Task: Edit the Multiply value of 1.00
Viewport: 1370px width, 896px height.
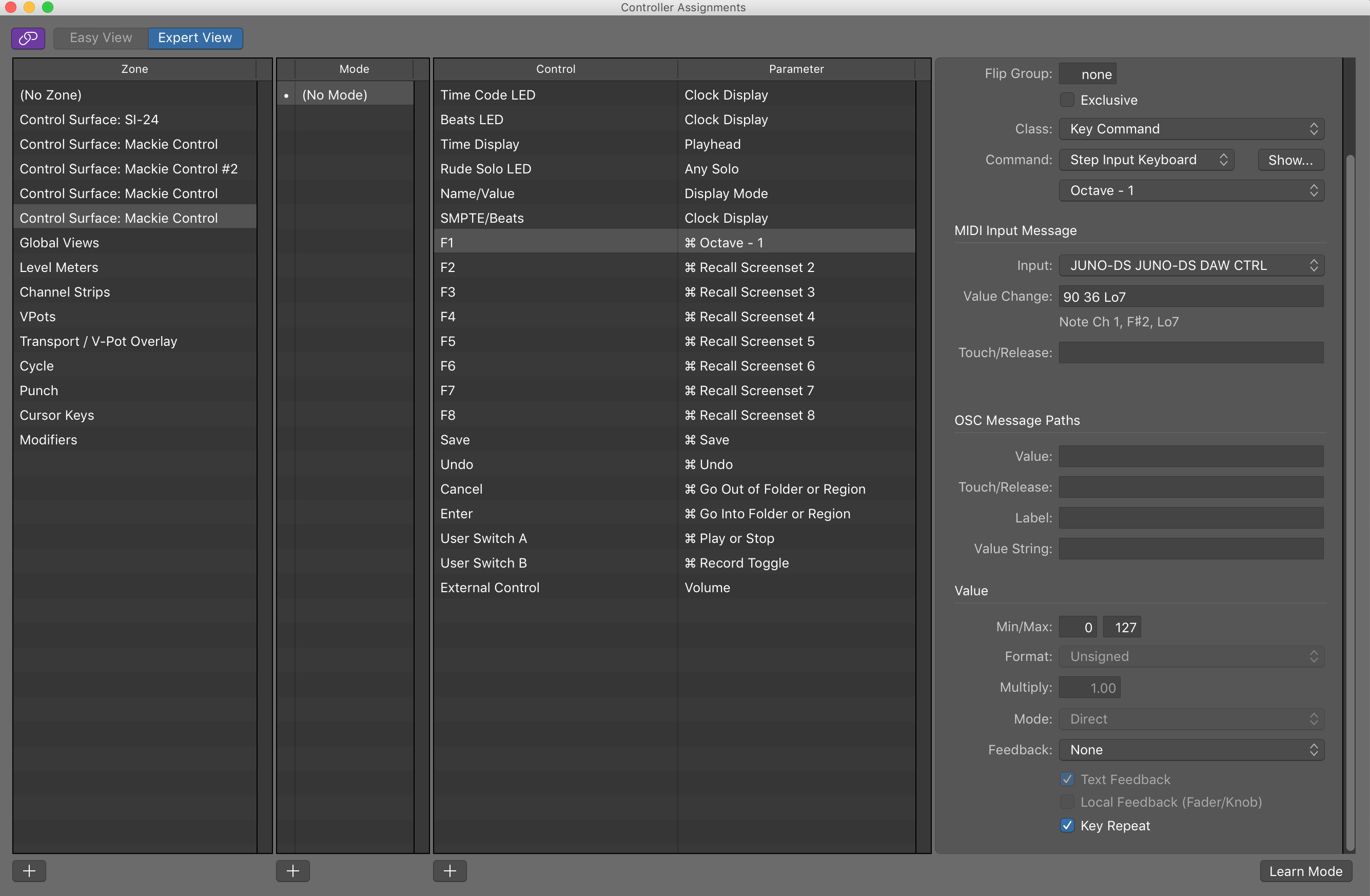Action: coord(1090,687)
